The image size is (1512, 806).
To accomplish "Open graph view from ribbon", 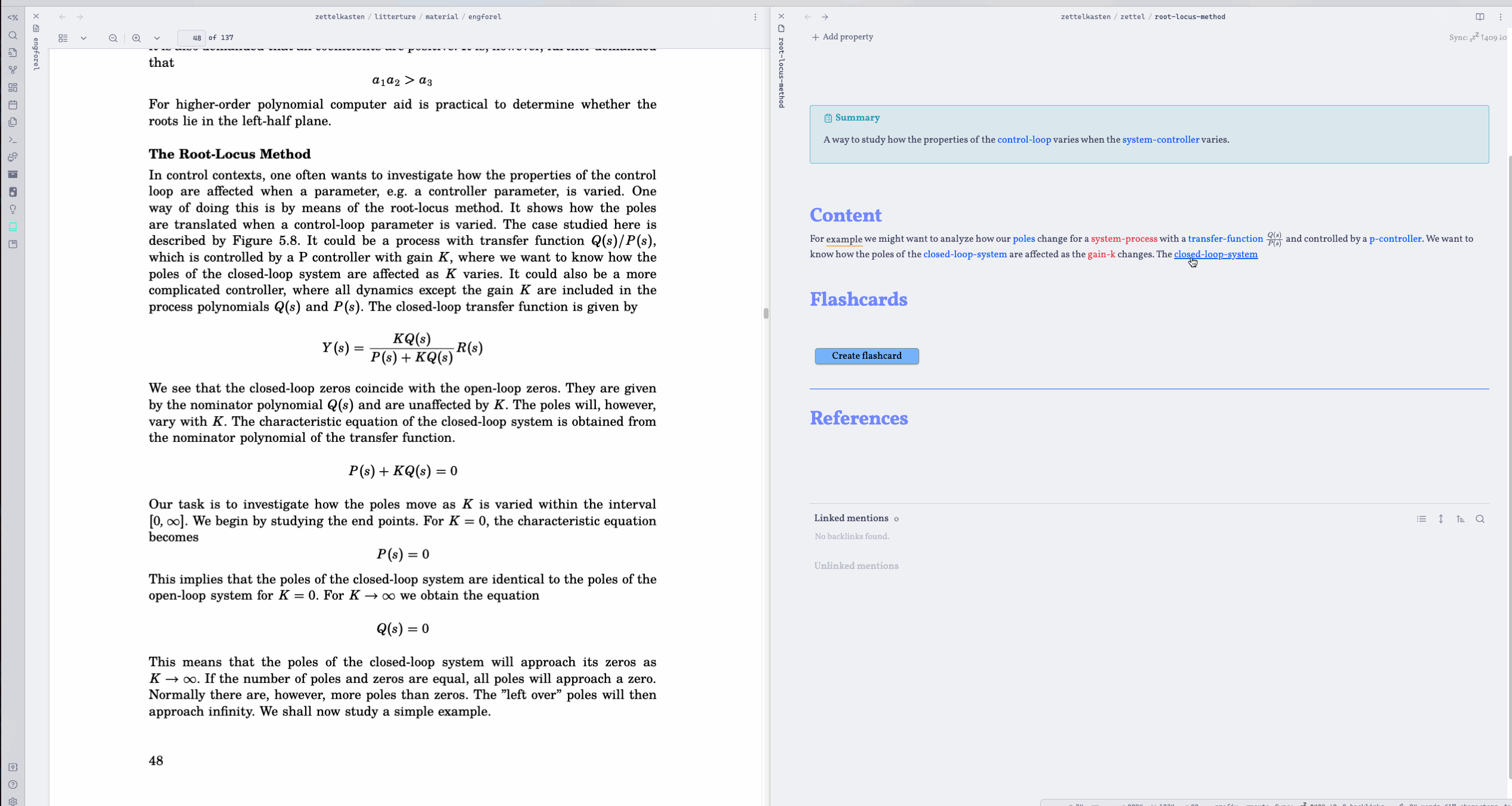I will [13, 70].
